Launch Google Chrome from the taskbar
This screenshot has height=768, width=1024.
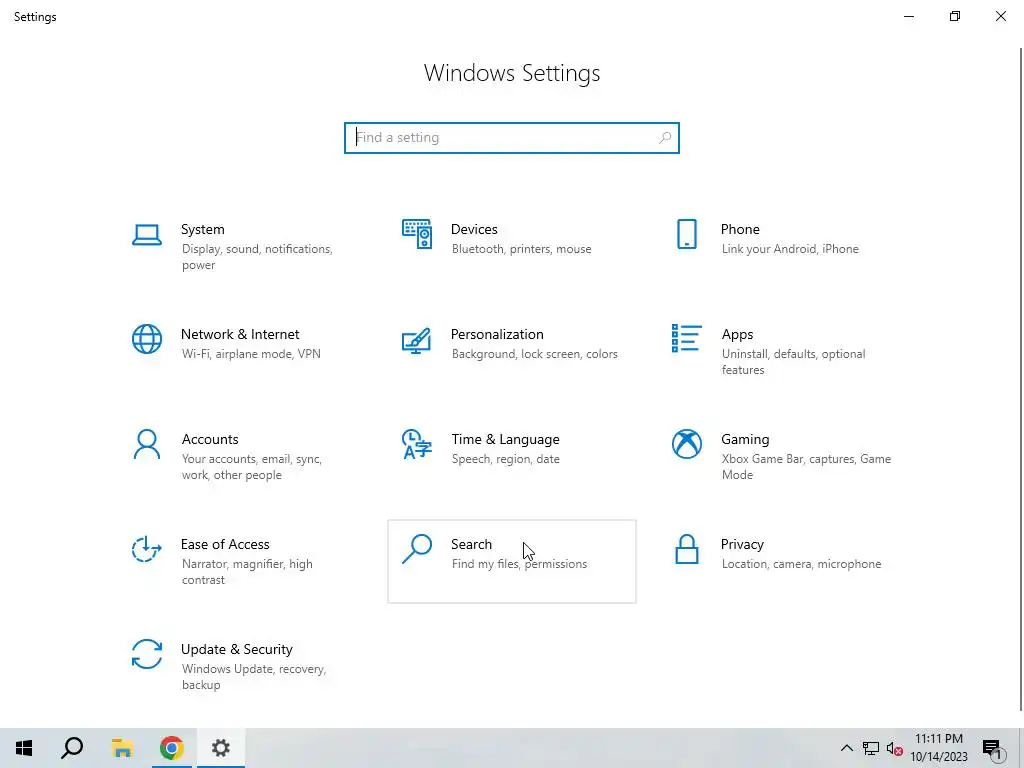171,748
